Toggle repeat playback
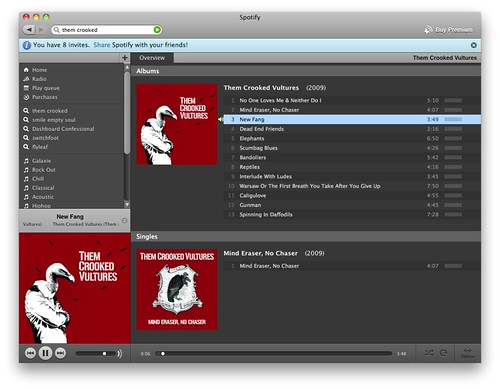500x389 pixels. 443,353
